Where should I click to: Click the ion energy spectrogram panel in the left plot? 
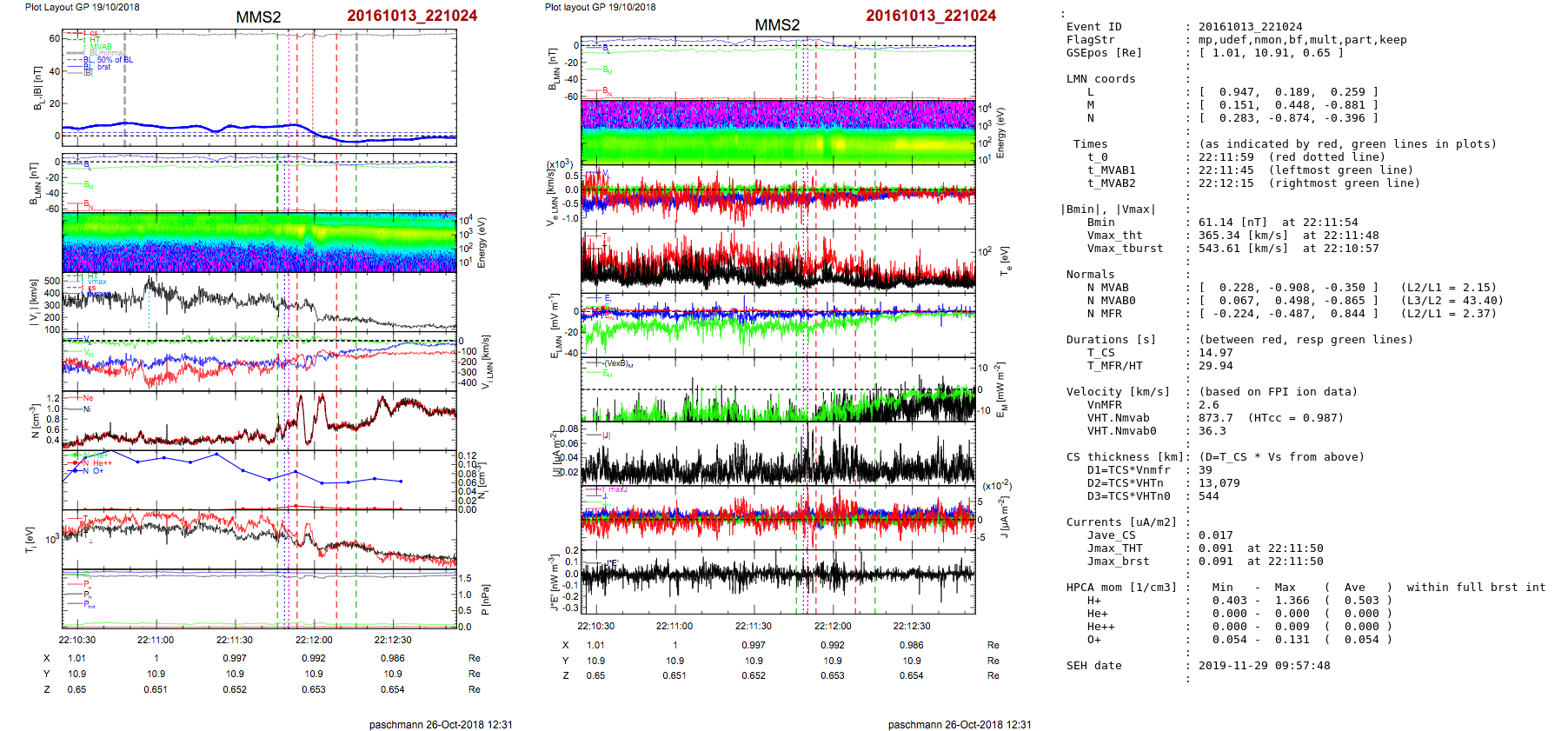pos(259,243)
